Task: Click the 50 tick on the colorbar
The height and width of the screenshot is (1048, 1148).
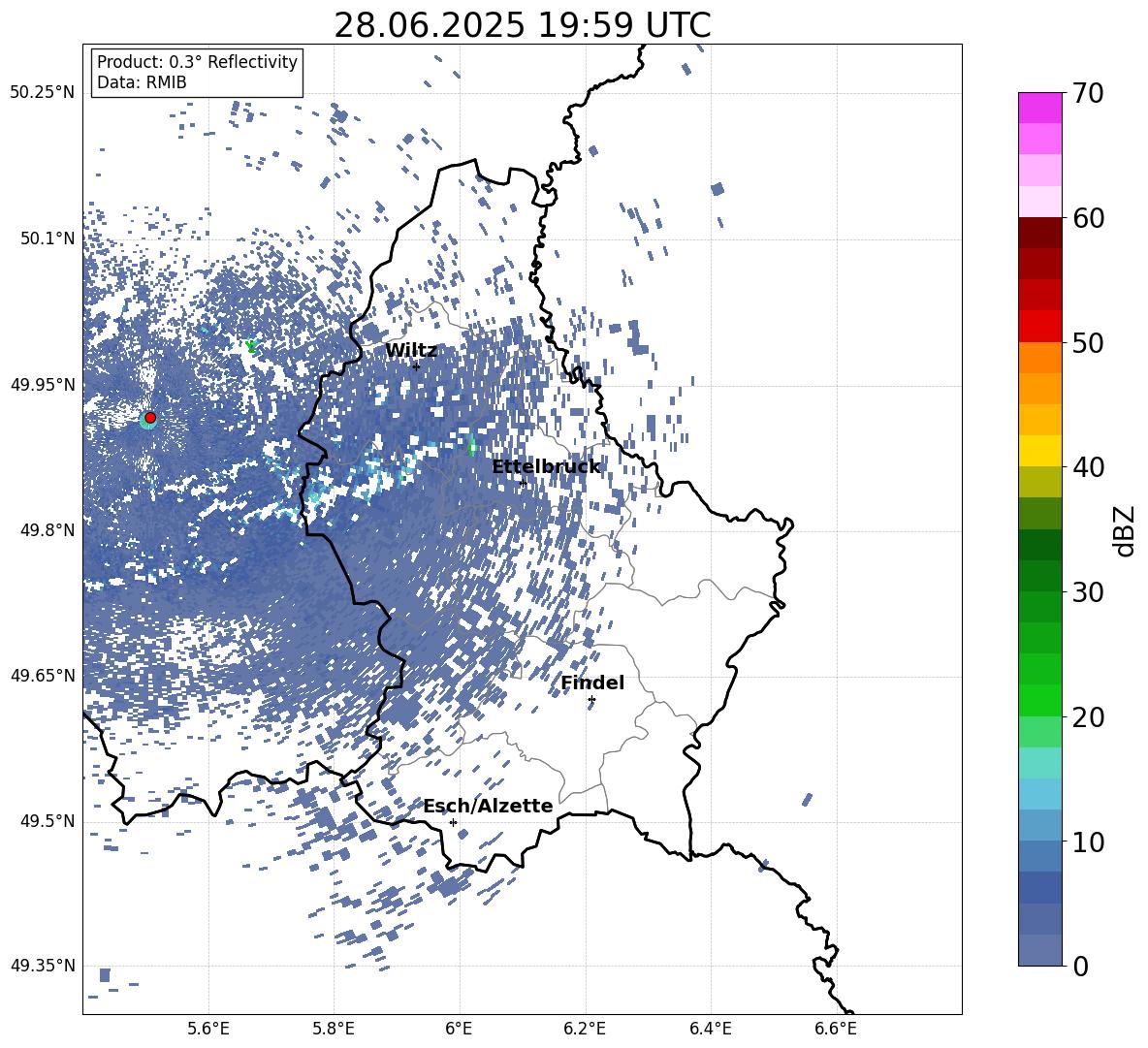Action: pyautogui.click(x=1089, y=342)
